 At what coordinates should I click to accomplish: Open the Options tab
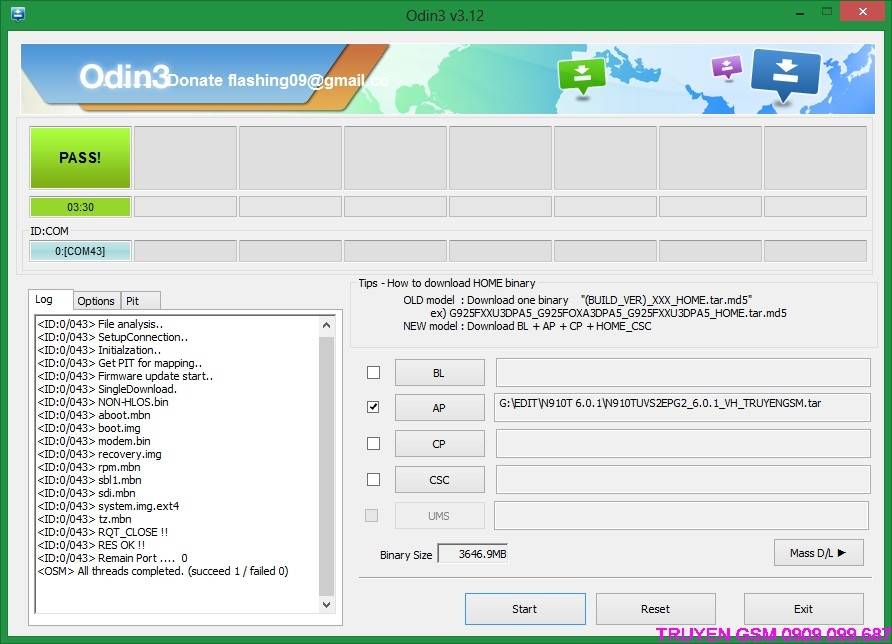click(x=96, y=301)
